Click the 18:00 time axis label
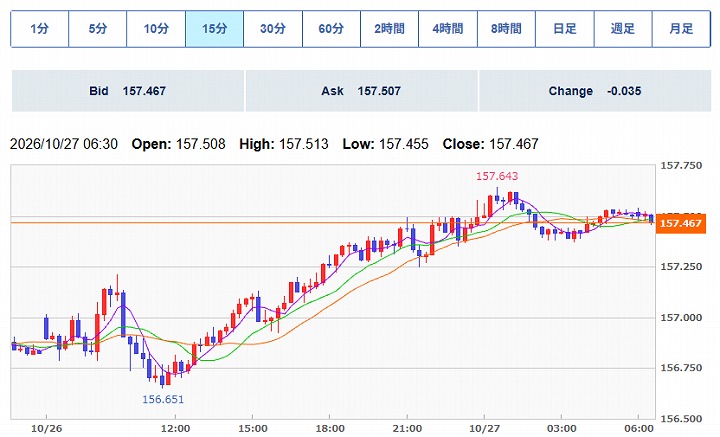The width and height of the screenshot is (720, 437). [330, 429]
